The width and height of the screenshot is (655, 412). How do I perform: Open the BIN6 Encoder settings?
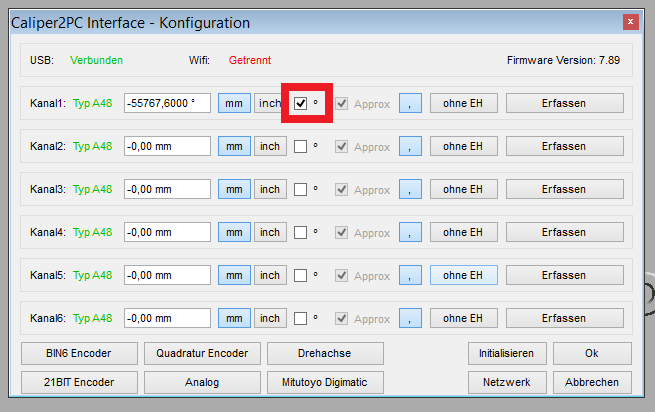79,353
